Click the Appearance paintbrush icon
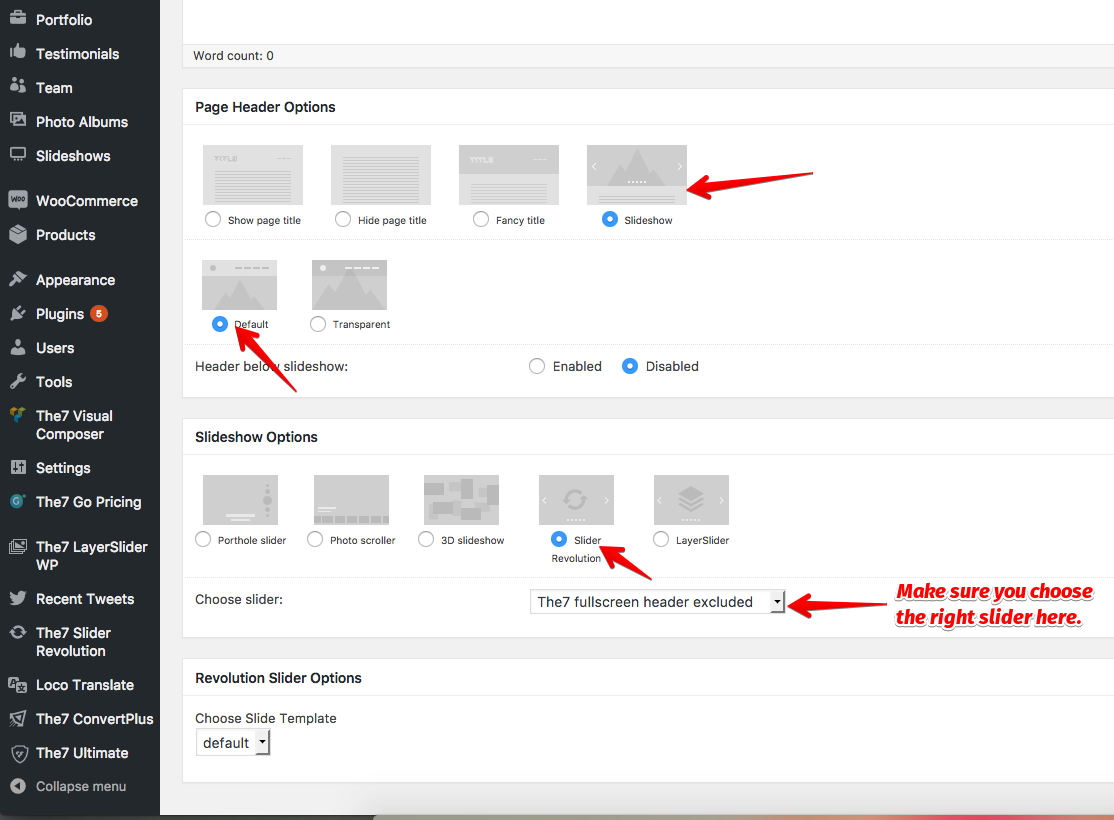Viewport: 1114px width, 820px height. [18, 279]
